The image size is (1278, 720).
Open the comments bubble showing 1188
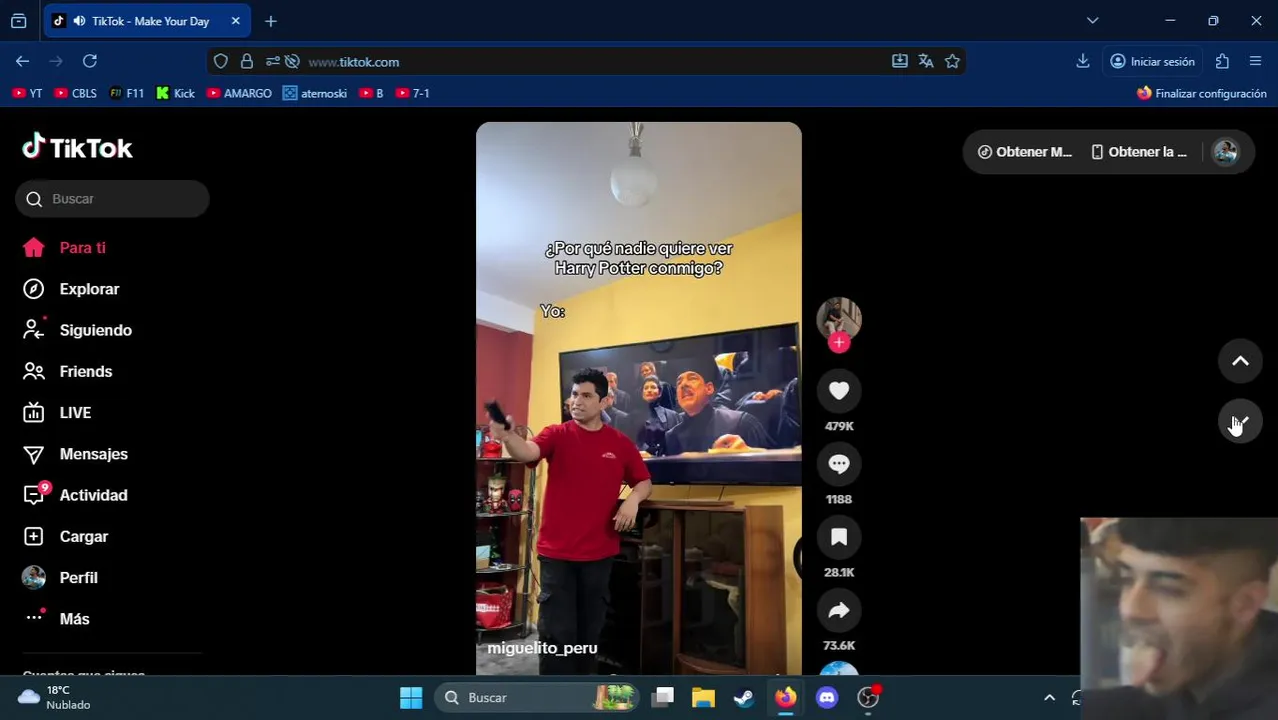coord(839,464)
